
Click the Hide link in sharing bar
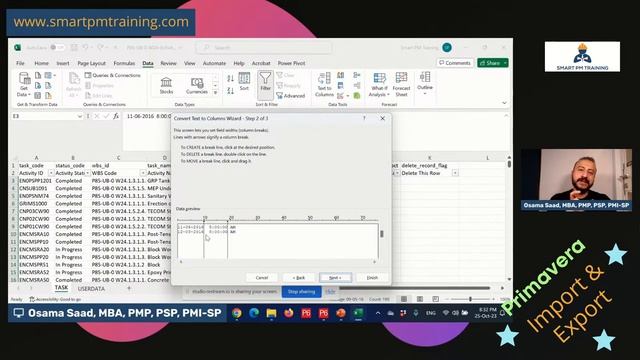pyautogui.click(x=330, y=292)
